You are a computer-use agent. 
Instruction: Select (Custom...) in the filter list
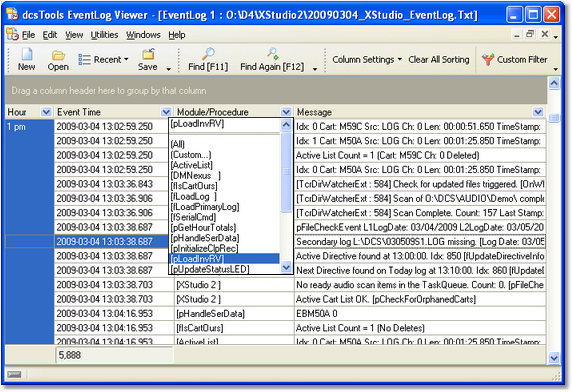(x=224, y=155)
